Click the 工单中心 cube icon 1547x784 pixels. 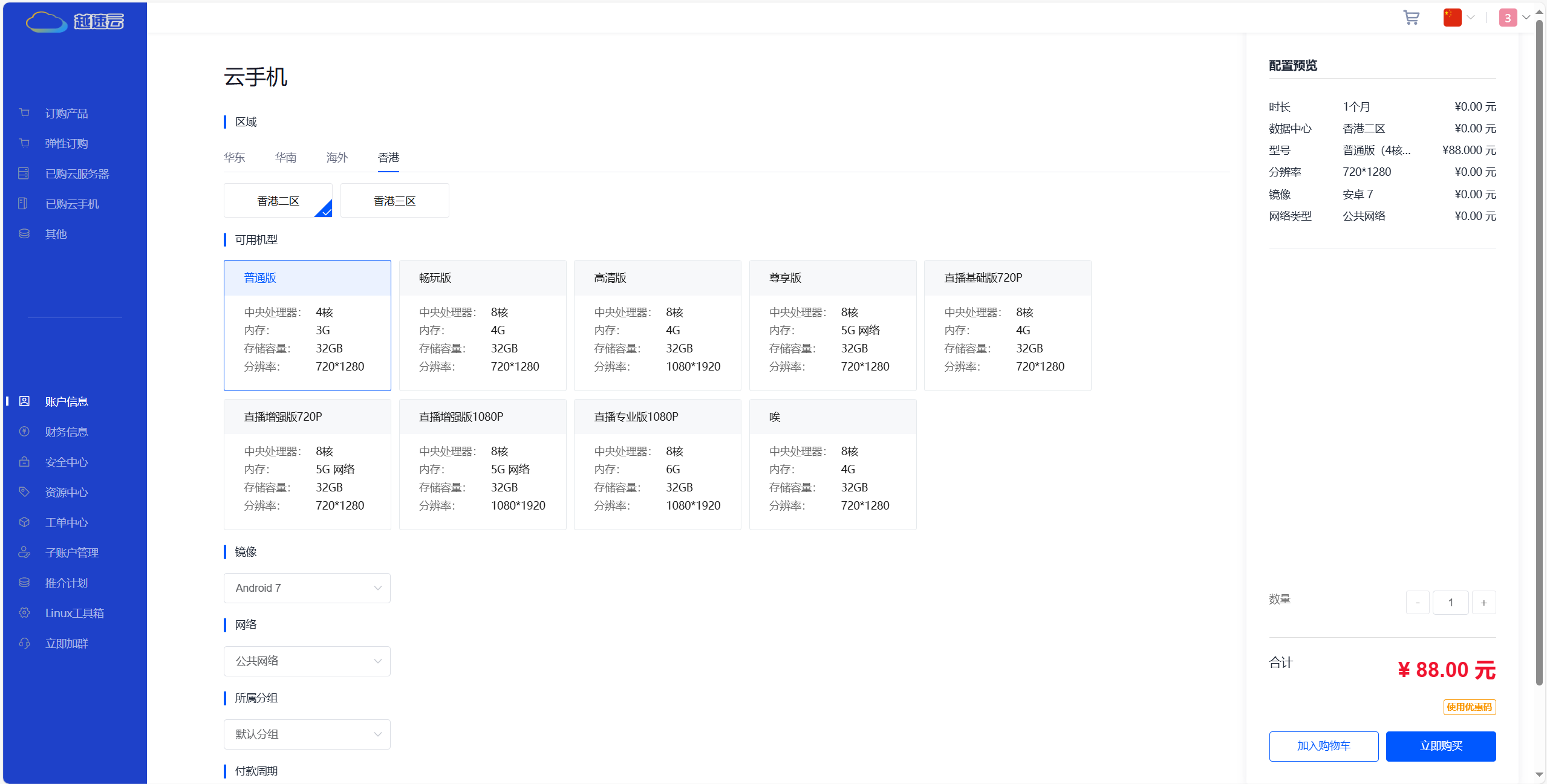24,522
